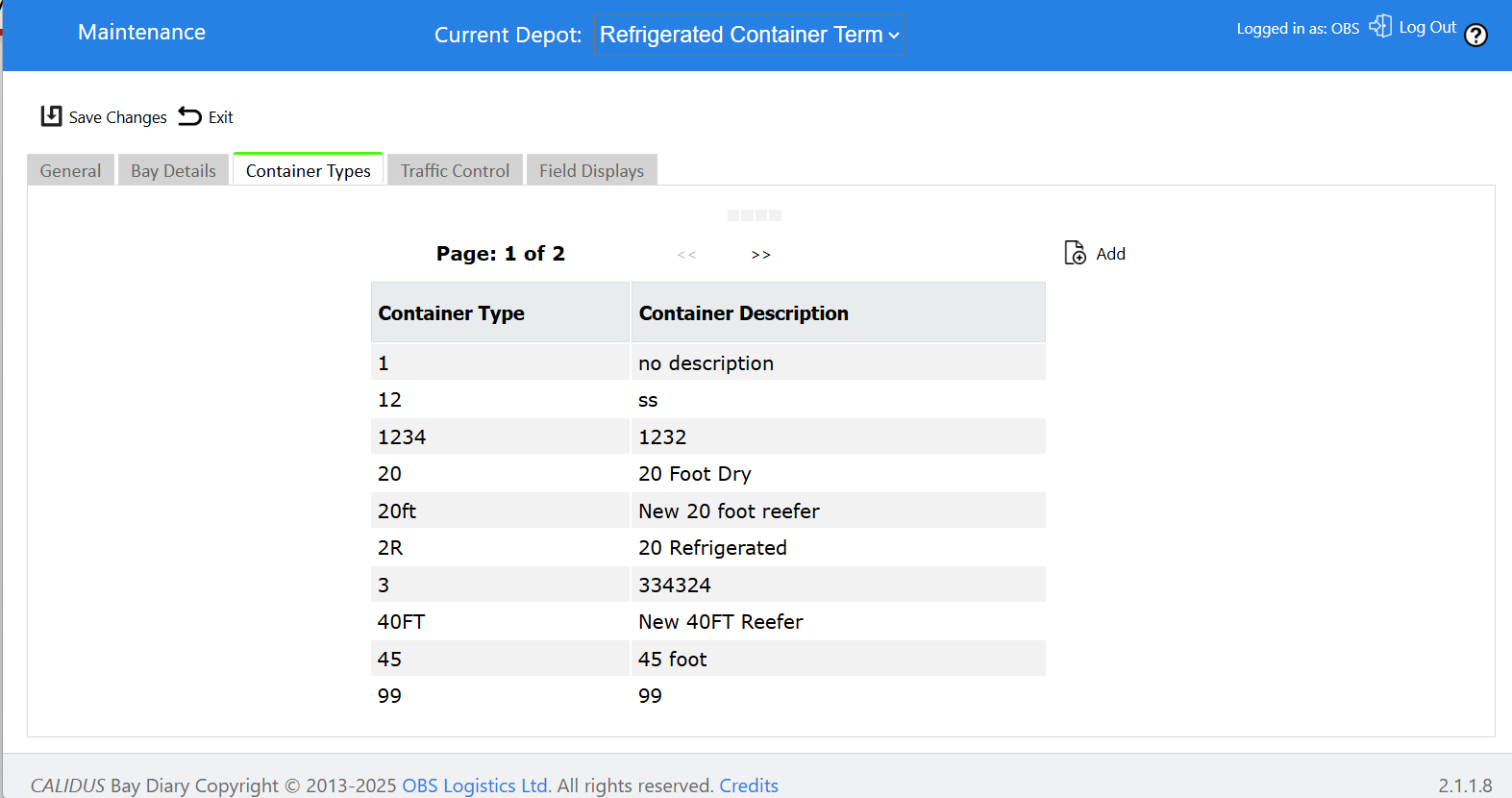Click the Save Changes disk icon
The width and height of the screenshot is (1512, 798).
[x=51, y=116]
